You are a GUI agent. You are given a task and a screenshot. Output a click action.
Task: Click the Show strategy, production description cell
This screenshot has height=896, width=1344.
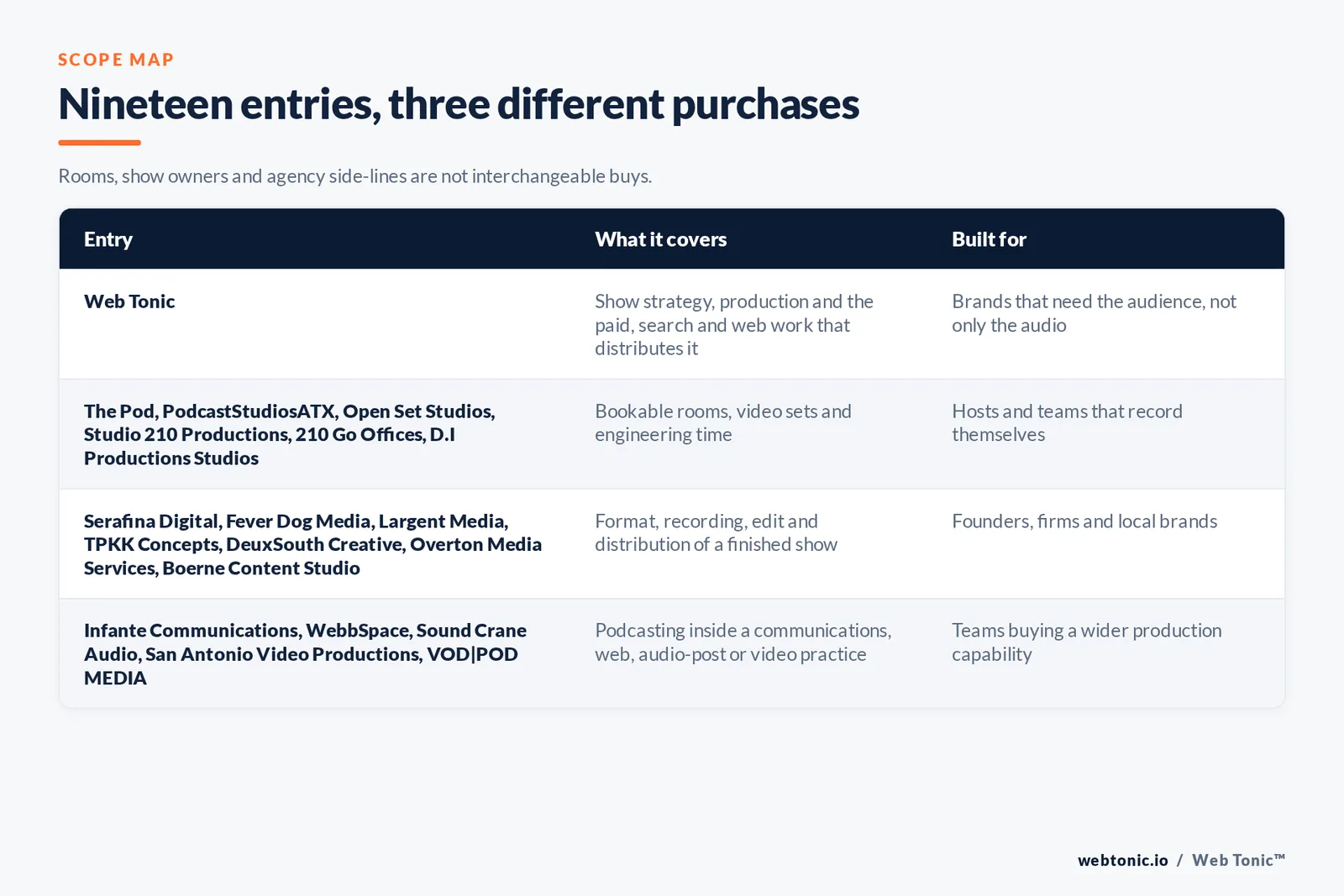click(x=734, y=325)
